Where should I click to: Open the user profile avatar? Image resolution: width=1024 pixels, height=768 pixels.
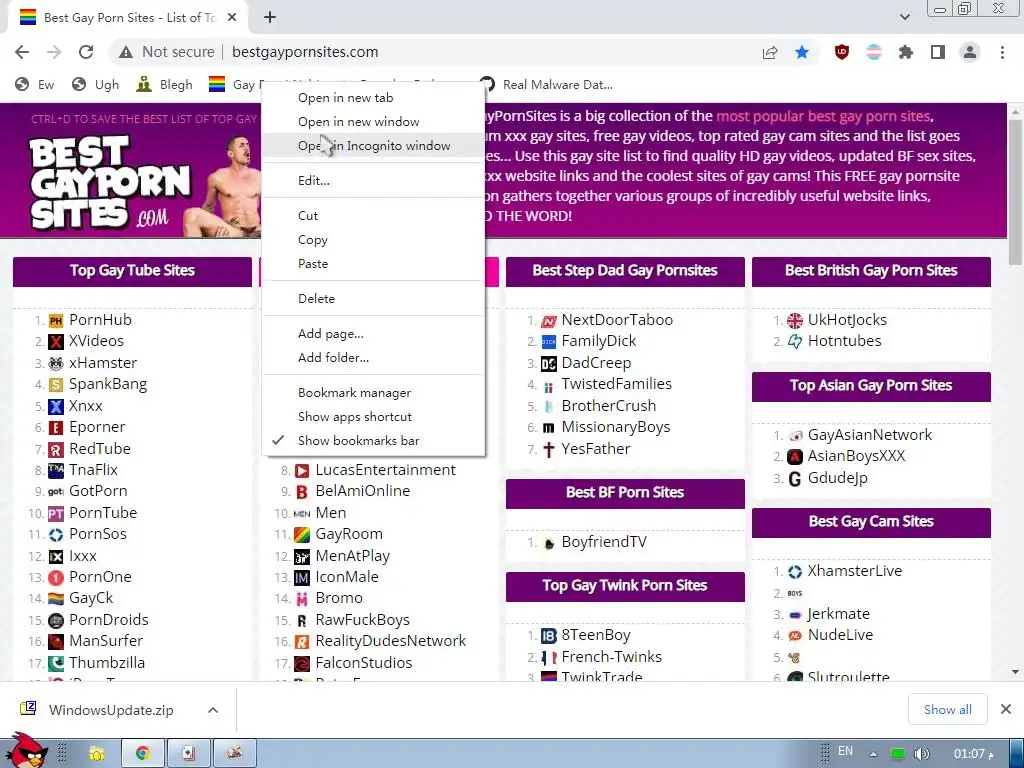970,52
